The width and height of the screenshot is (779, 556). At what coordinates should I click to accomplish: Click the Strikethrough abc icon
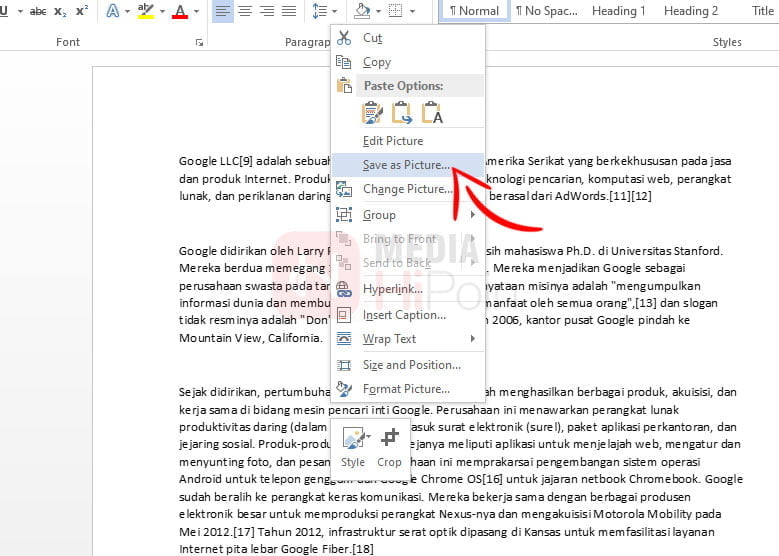pos(38,11)
